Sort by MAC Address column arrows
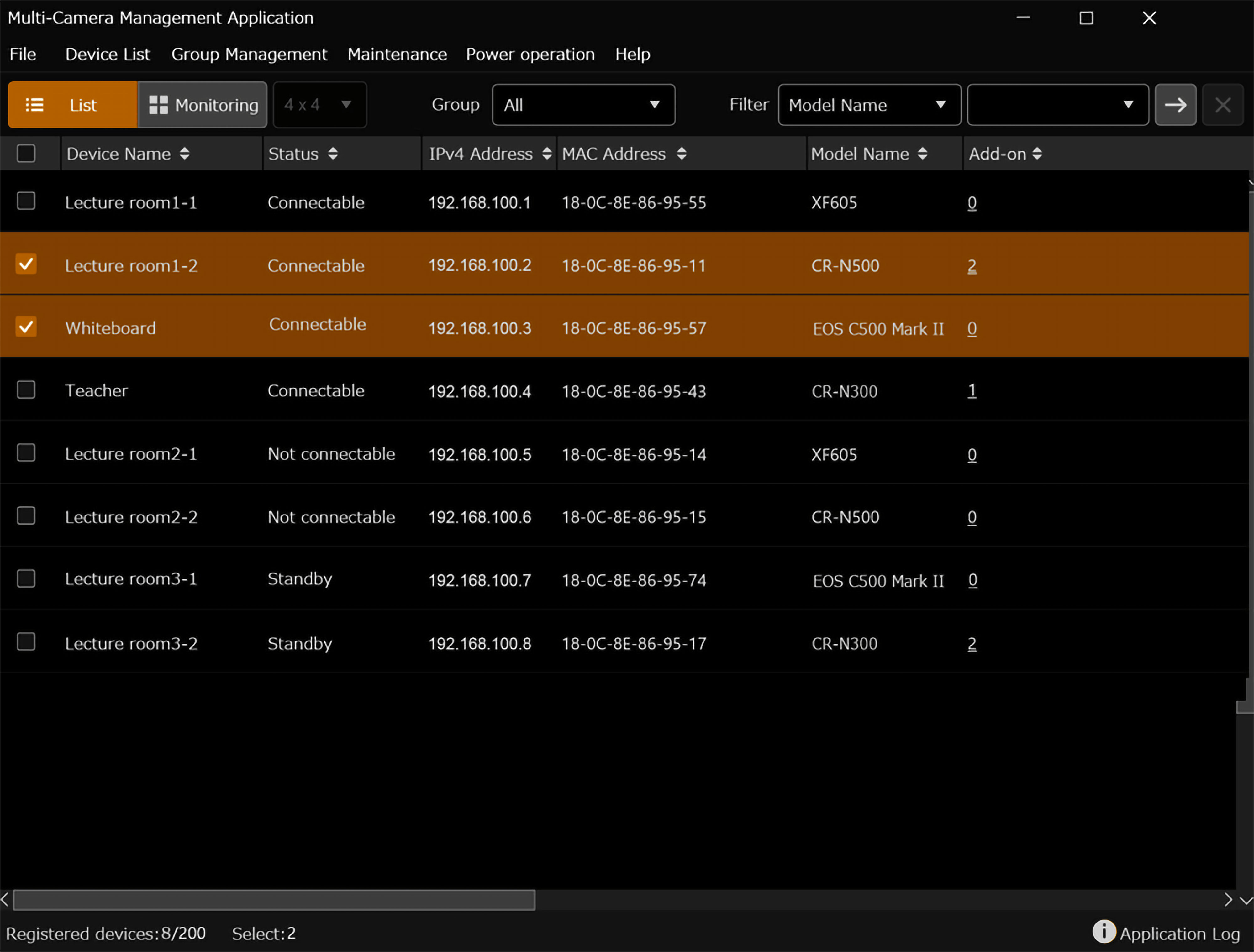The image size is (1254, 952). coord(682,154)
